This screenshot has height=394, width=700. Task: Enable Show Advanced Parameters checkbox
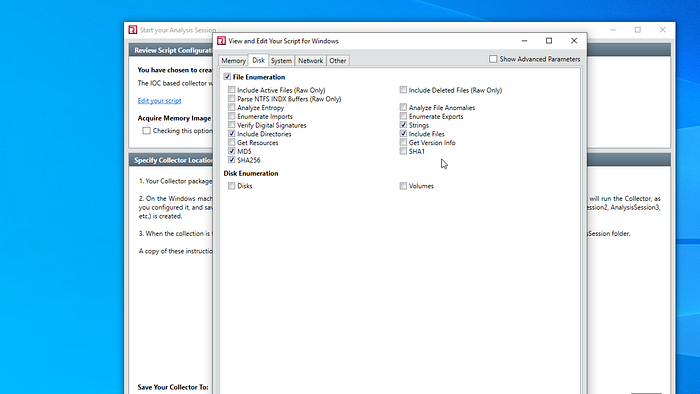[493, 59]
